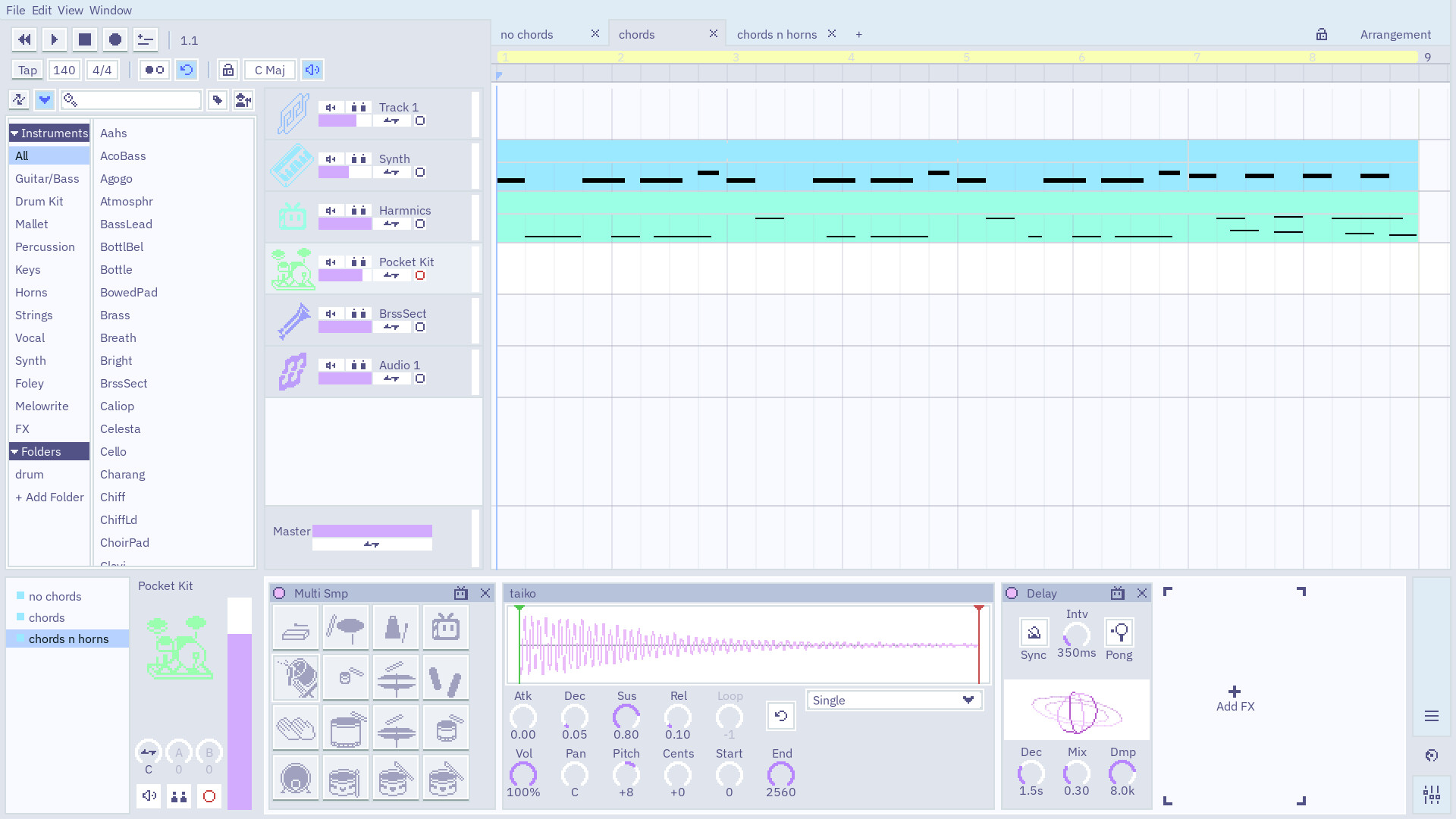Click the Track 1 instrument icon
The image size is (1456, 819).
coord(293,114)
